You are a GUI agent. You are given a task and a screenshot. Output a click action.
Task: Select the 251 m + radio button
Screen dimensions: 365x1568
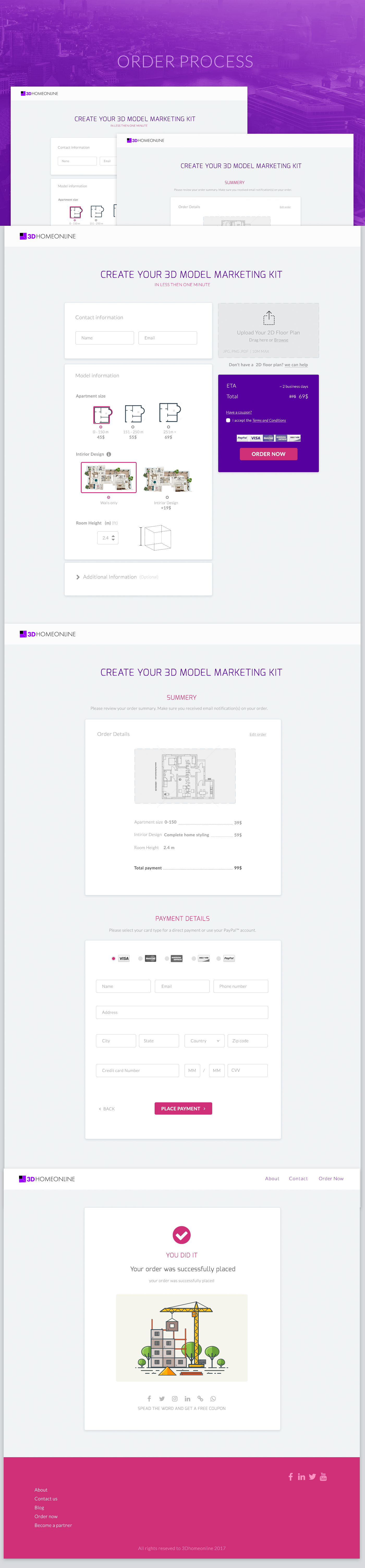point(168,427)
